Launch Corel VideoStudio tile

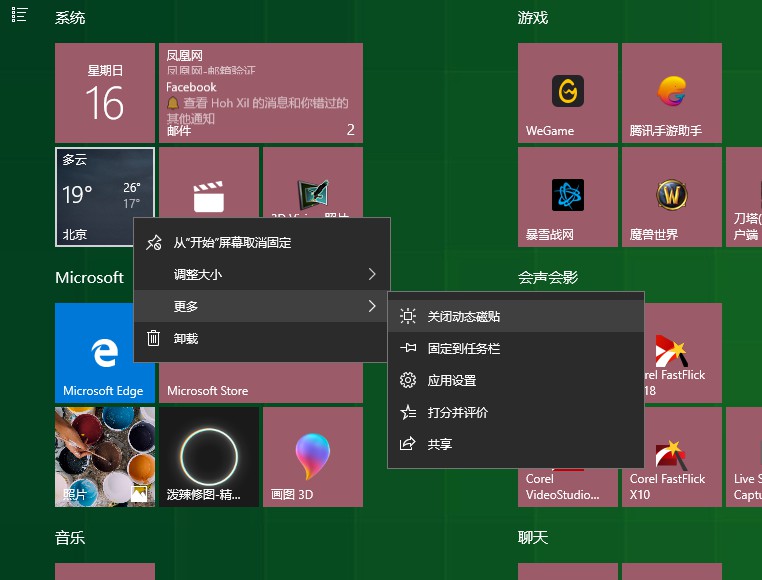click(x=568, y=487)
